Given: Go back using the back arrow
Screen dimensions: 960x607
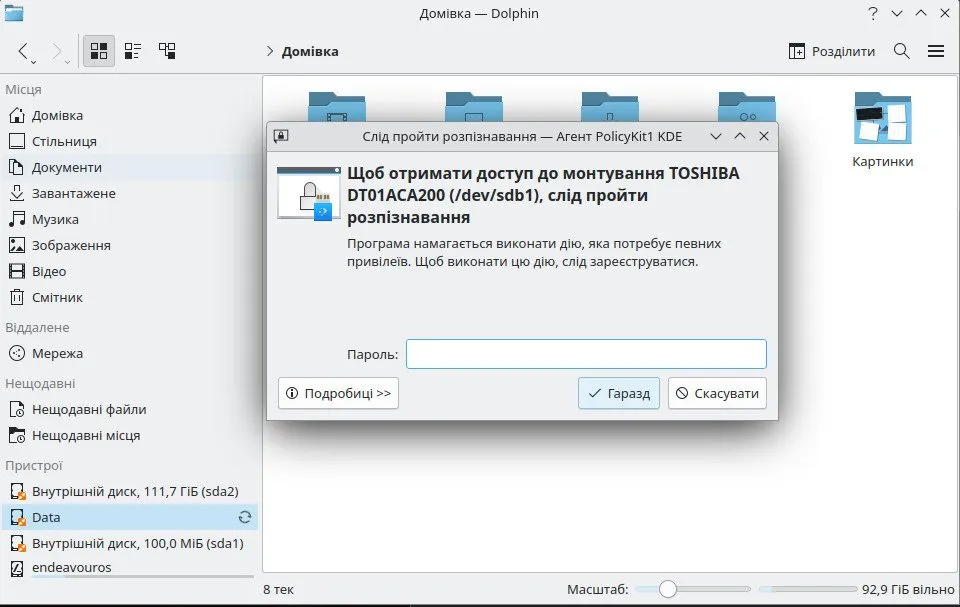Looking at the screenshot, I should (x=23, y=51).
